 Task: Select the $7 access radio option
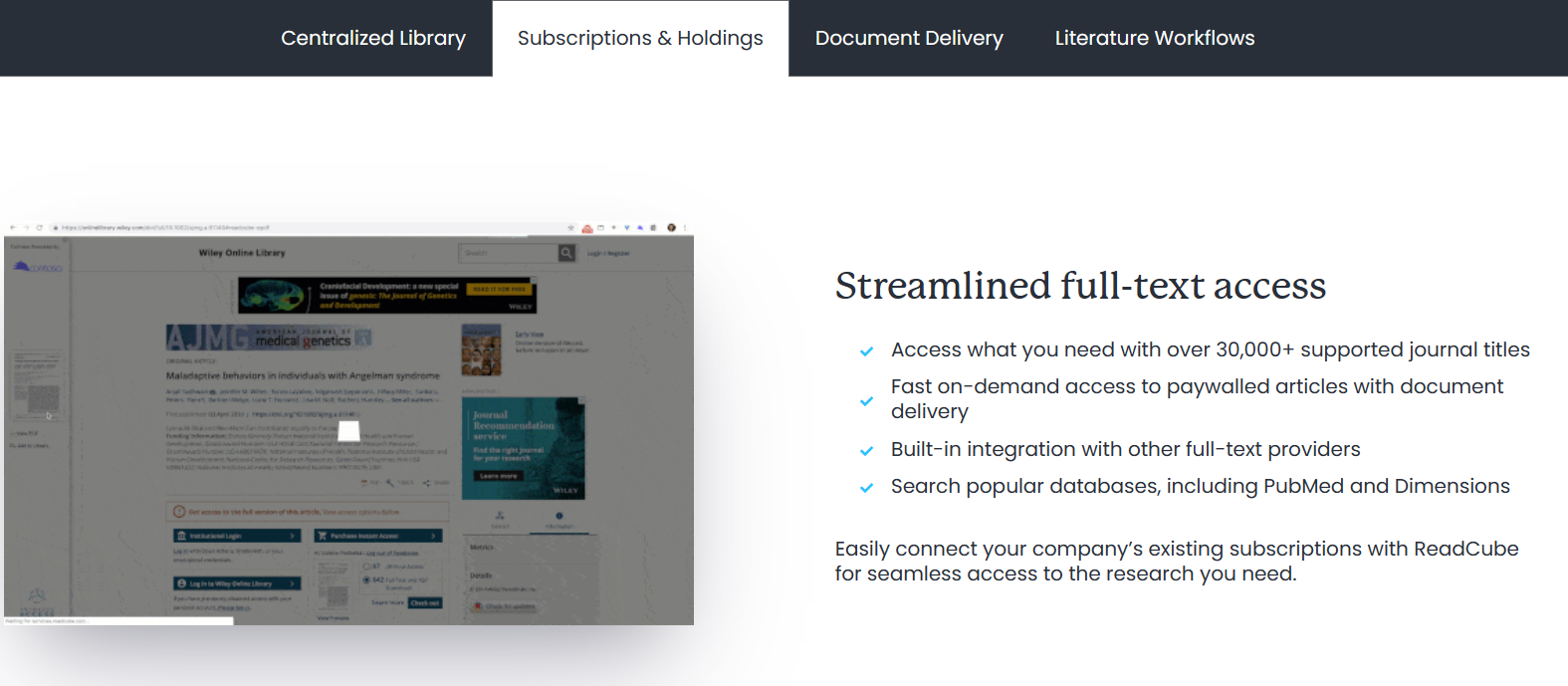(365, 567)
